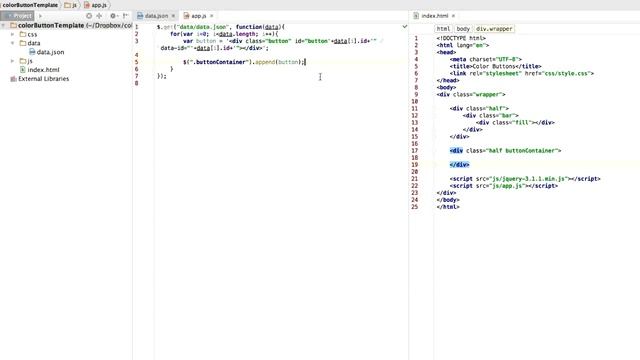Close the index.html tab

[x=453, y=16]
